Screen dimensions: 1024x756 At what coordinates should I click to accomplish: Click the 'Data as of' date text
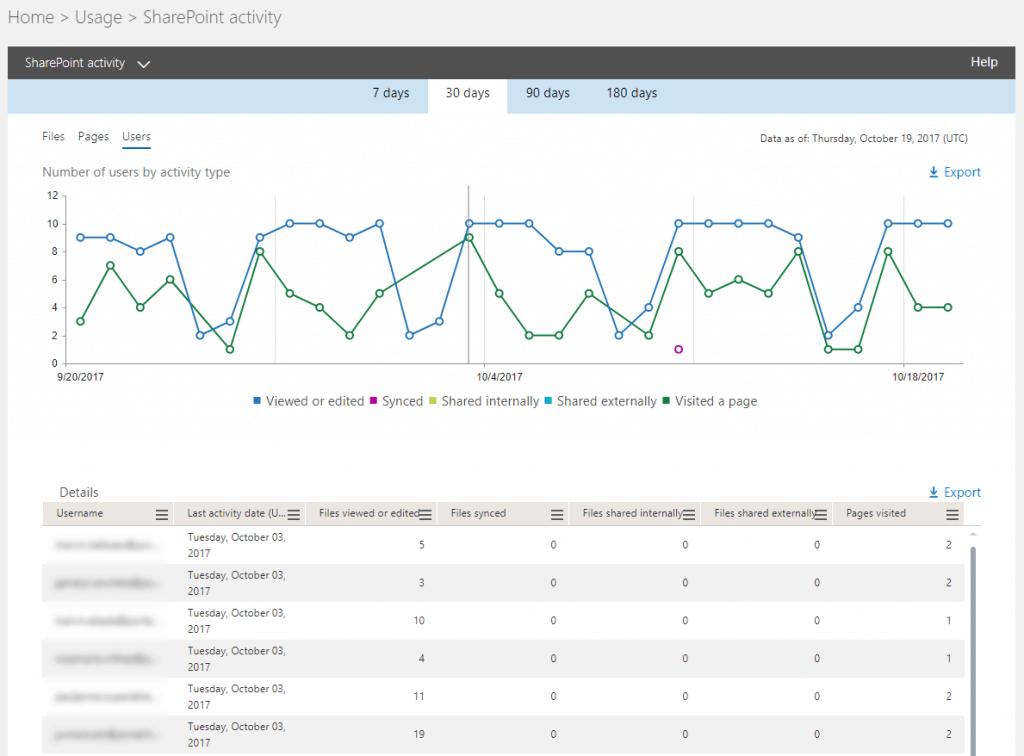pos(863,138)
